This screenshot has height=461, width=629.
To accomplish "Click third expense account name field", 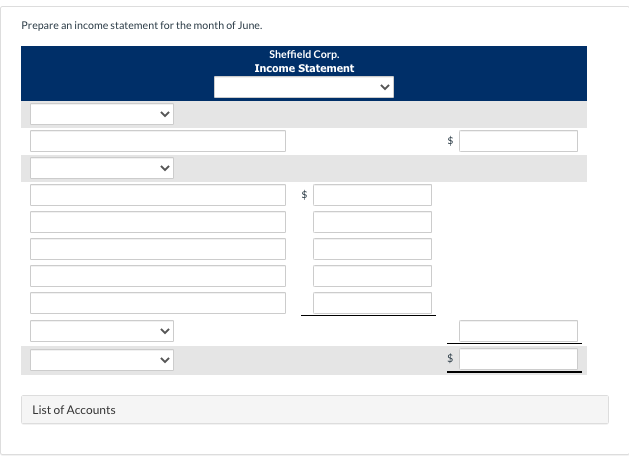I will [x=158, y=249].
